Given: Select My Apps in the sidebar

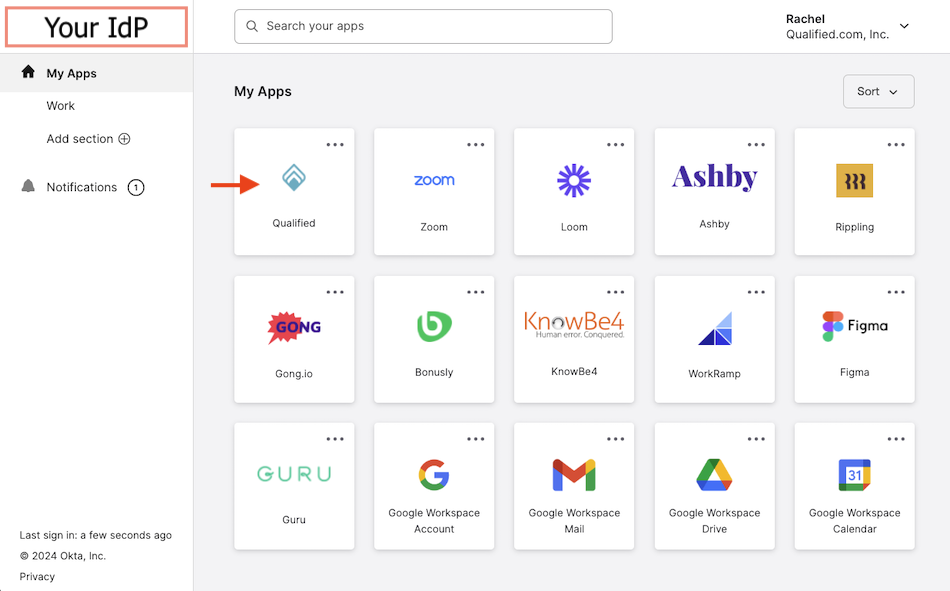Looking at the screenshot, I should click(96, 73).
